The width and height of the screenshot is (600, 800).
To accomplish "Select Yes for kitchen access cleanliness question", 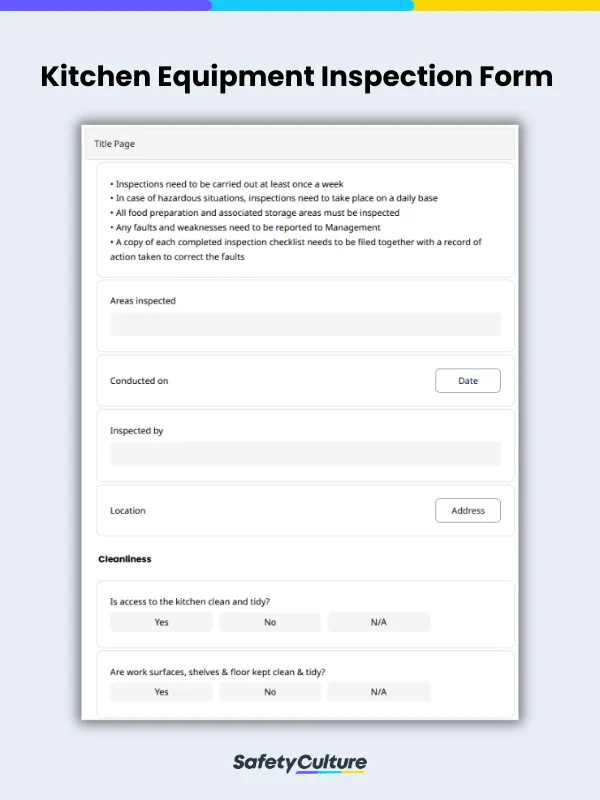I will click(160, 621).
